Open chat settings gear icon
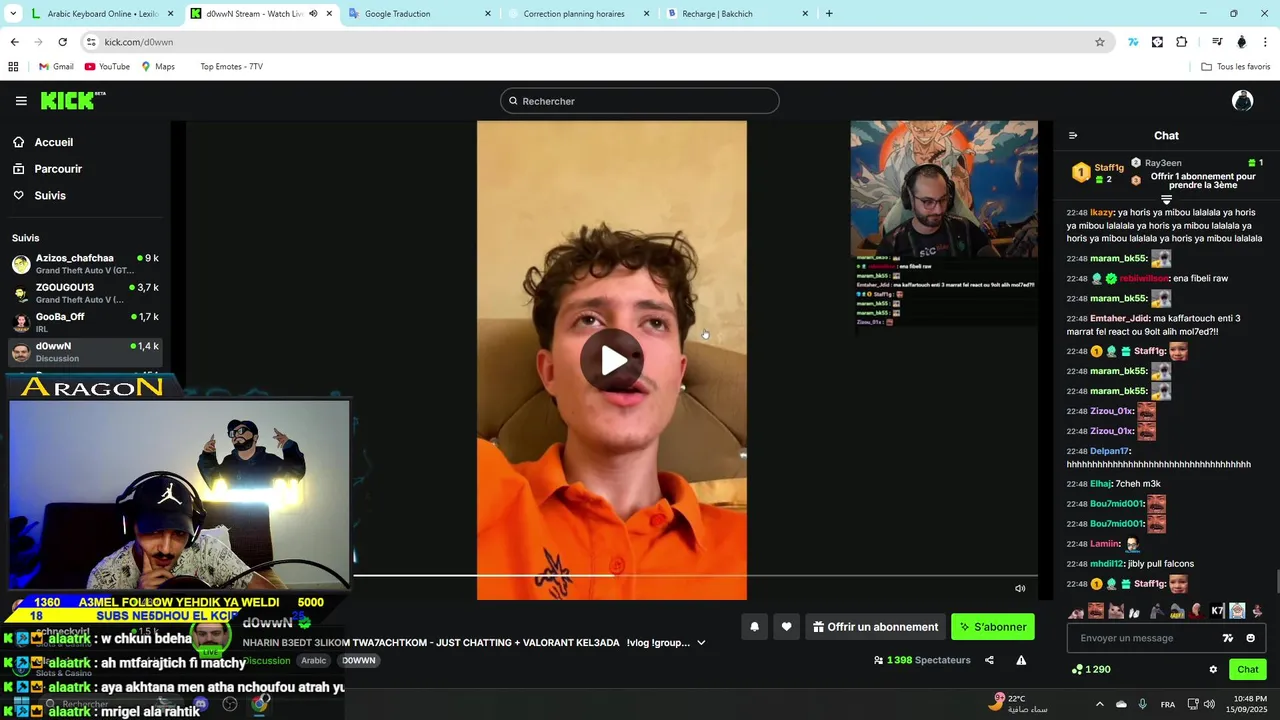 click(x=1213, y=670)
